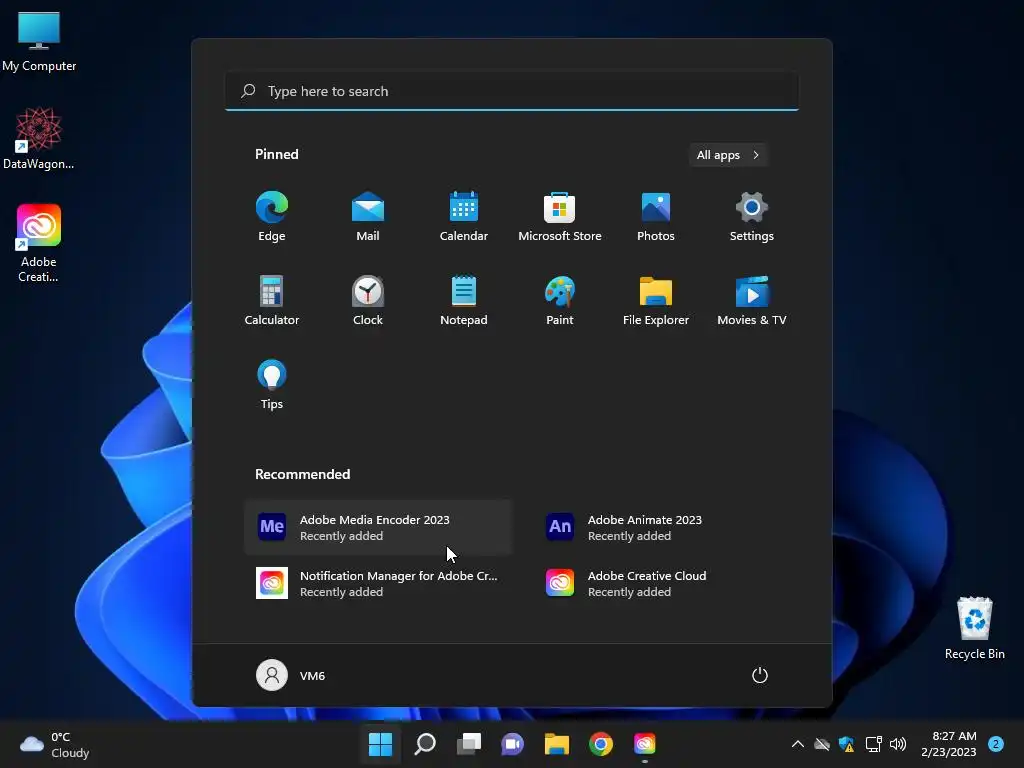The width and height of the screenshot is (1024, 768).
Task: Expand the All apps list
Action: (x=728, y=155)
